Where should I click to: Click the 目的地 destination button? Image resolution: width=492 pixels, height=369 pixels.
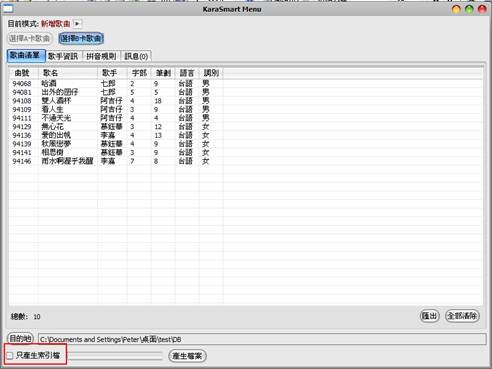20,339
